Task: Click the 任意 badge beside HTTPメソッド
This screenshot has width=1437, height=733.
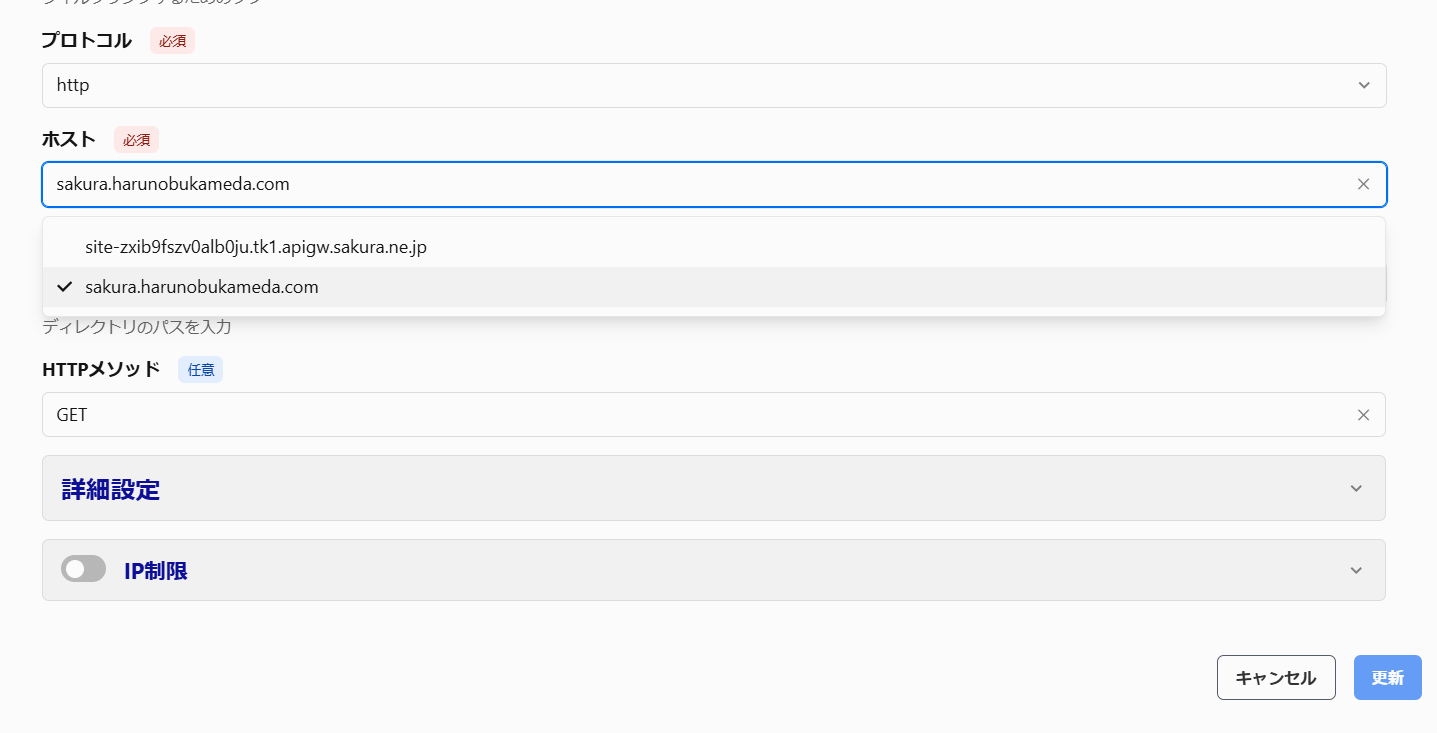Action: (200, 369)
